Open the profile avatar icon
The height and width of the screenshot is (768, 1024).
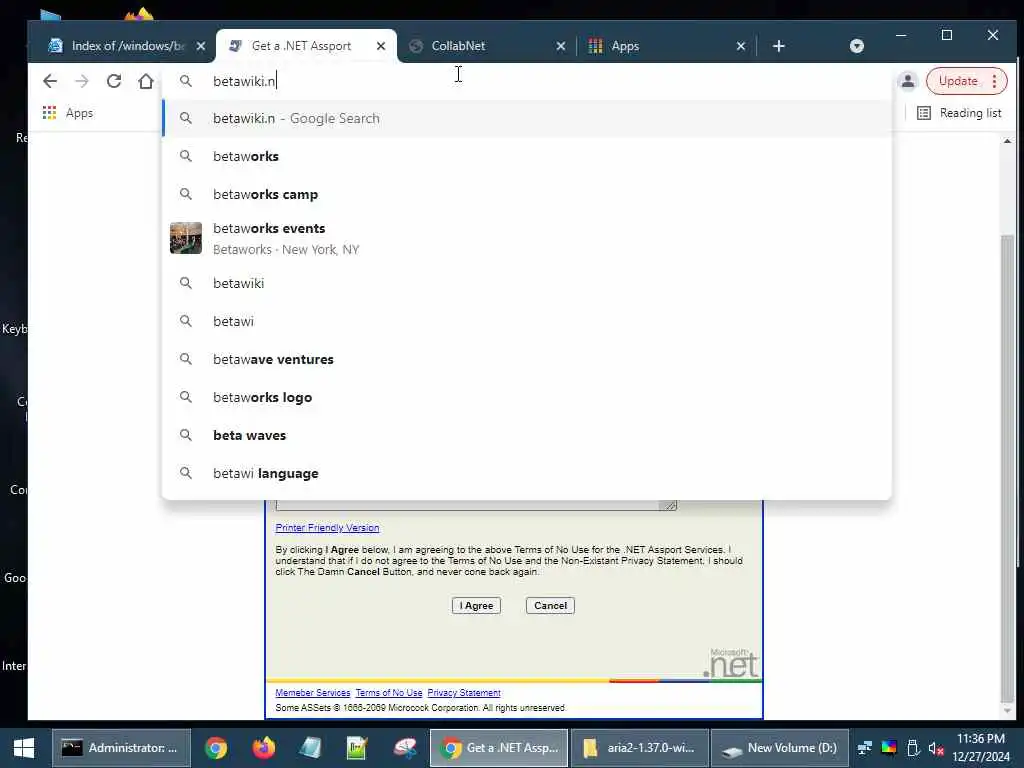point(907,81)
